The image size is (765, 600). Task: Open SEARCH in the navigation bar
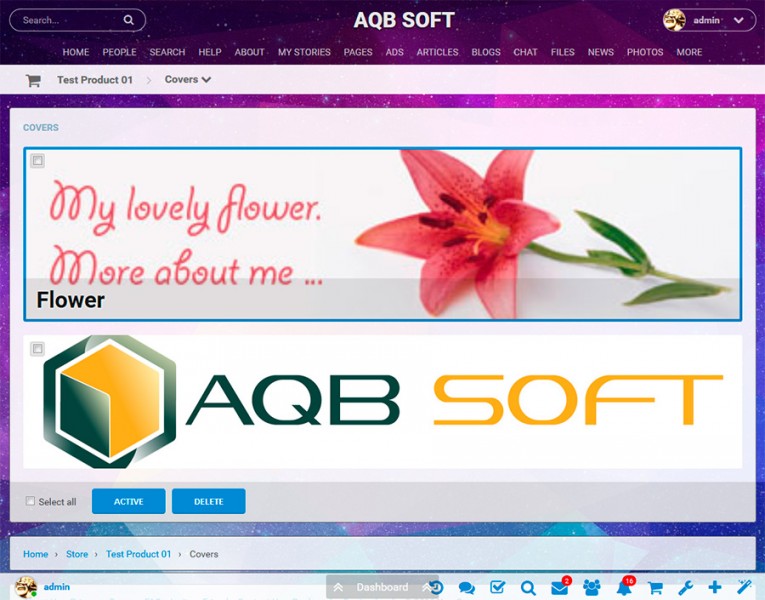click(167, 52)
